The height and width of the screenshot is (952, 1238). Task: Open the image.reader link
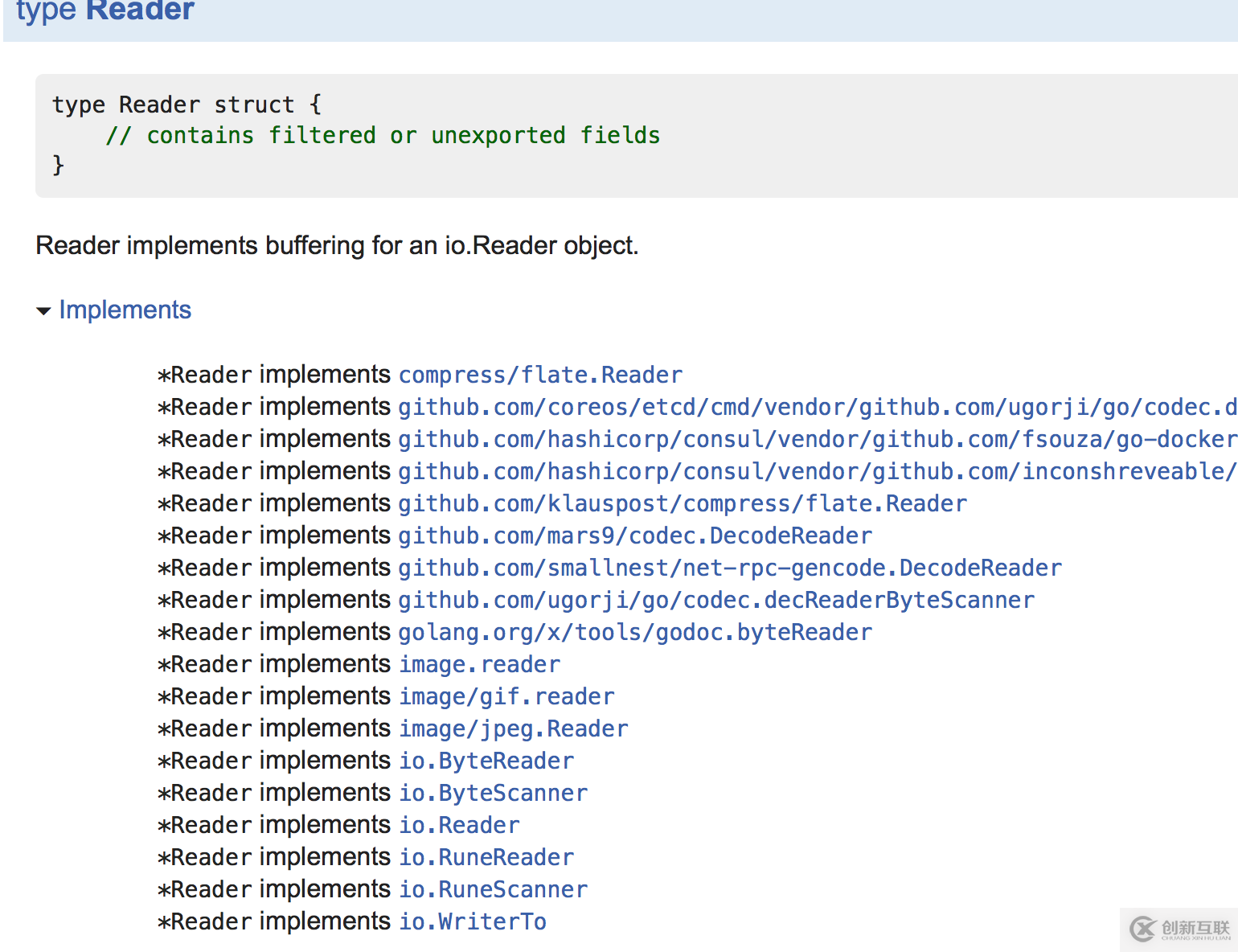(x=480, y=664)
